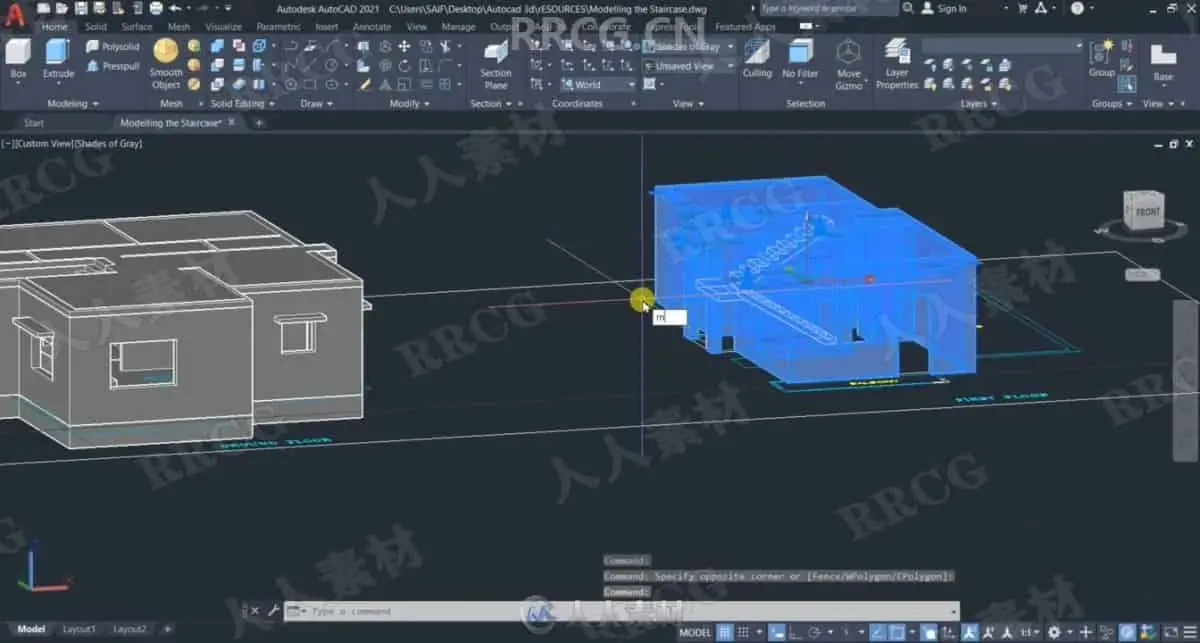Toggle the Culling selection option
The height and width of the screenshot is (643, 1200).
click(x=757, y=58)
